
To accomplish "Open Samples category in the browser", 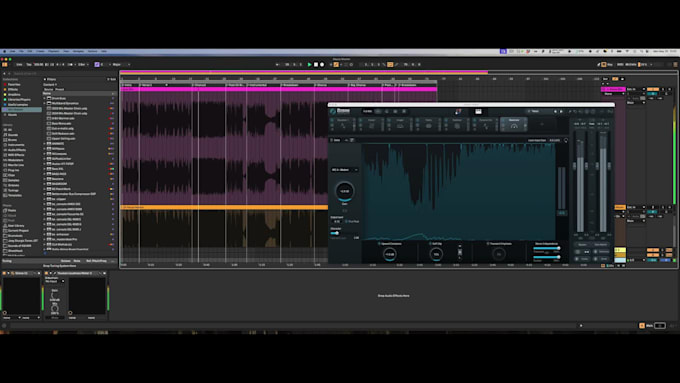I will 13,180.
